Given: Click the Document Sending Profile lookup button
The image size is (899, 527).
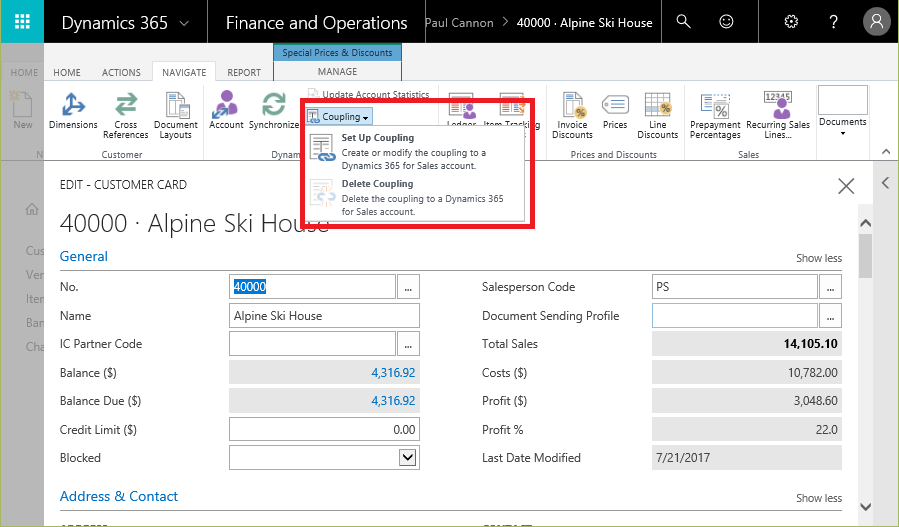Looking at the screenshot, I should coord(830,315).
